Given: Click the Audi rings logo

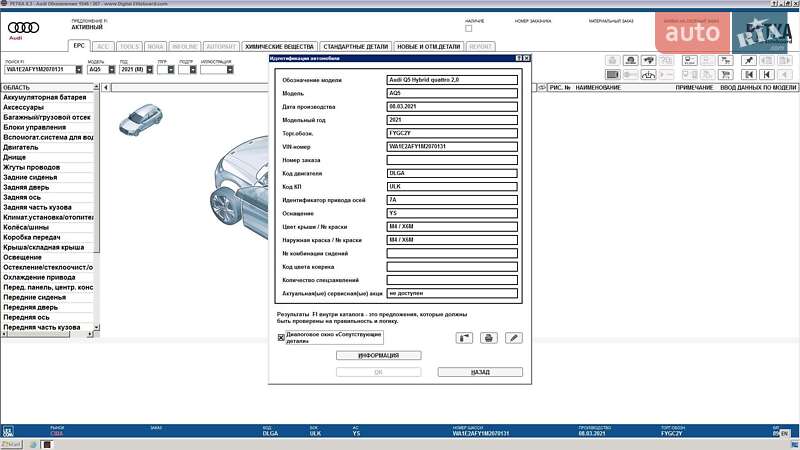Looking at the screenshot, I should point(23,28).
